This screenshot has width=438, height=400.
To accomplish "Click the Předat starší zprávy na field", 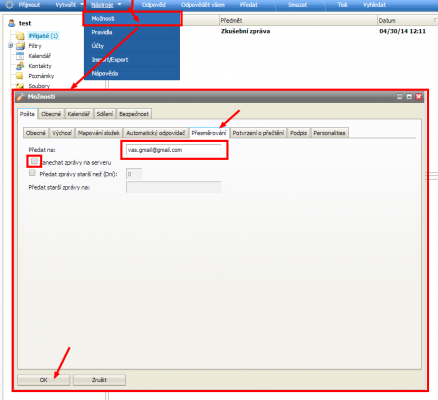I will pyautogui.click(x=173, y=187).
